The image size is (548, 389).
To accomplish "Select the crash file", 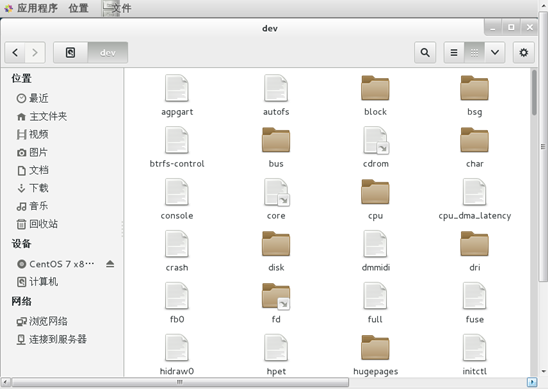I will [177, 244].
